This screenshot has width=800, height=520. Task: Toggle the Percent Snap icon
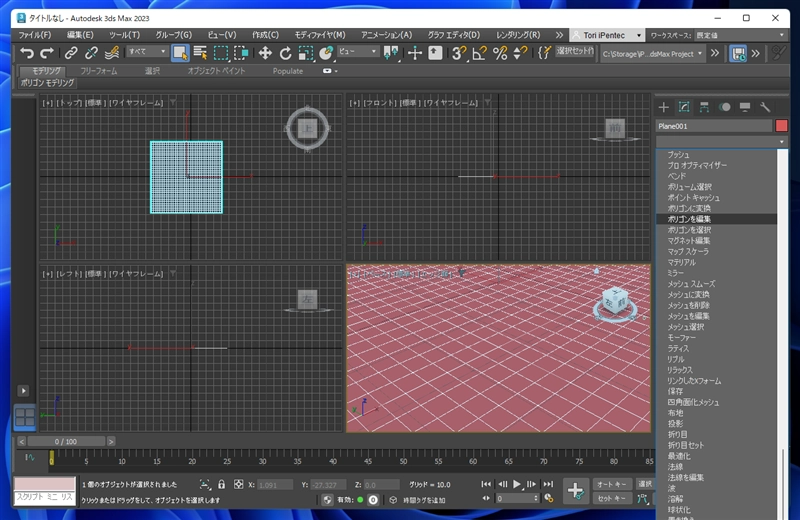coord(500,53)
